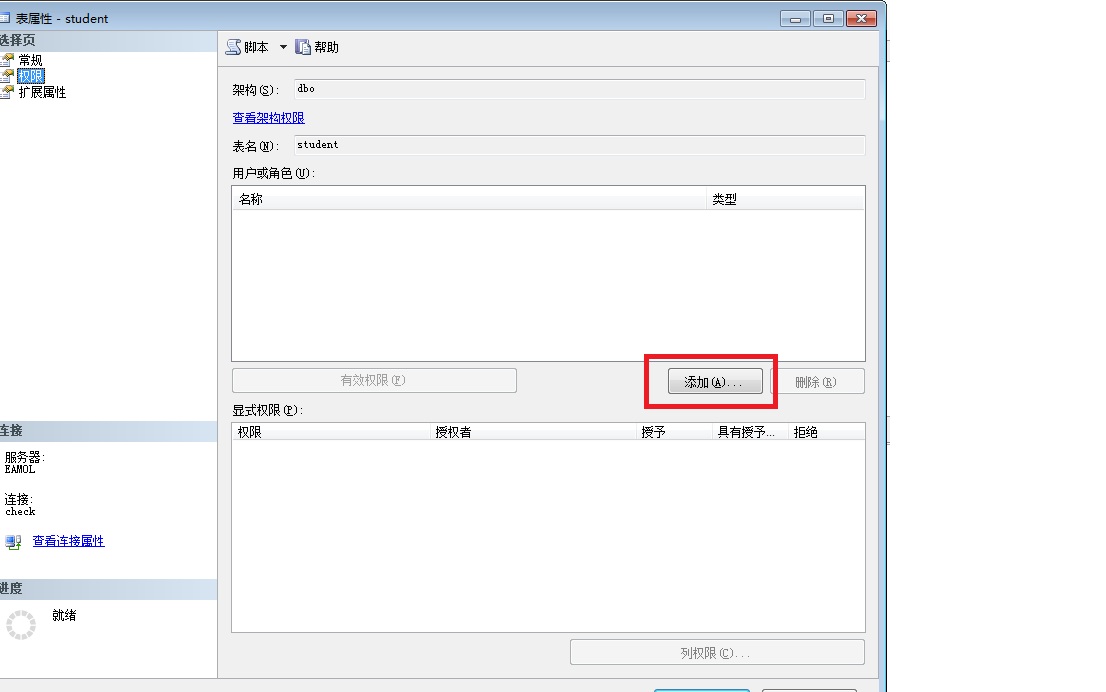Click the 架构 field containing dbo
This screenshot has height=692, width=1106.
[x=579, y=89]
